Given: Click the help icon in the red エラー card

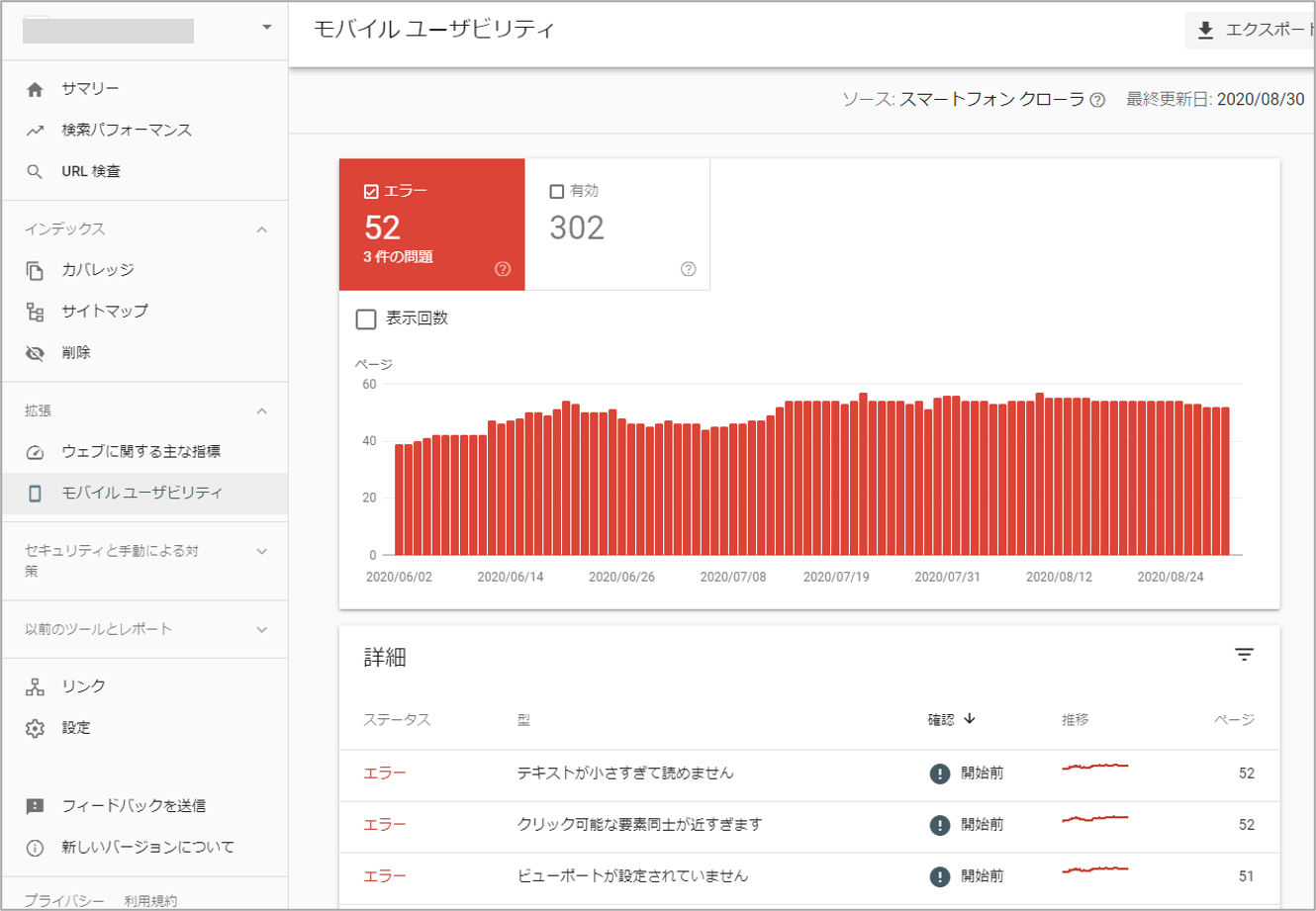Looking at the screenshot, I should click(503, 269).
